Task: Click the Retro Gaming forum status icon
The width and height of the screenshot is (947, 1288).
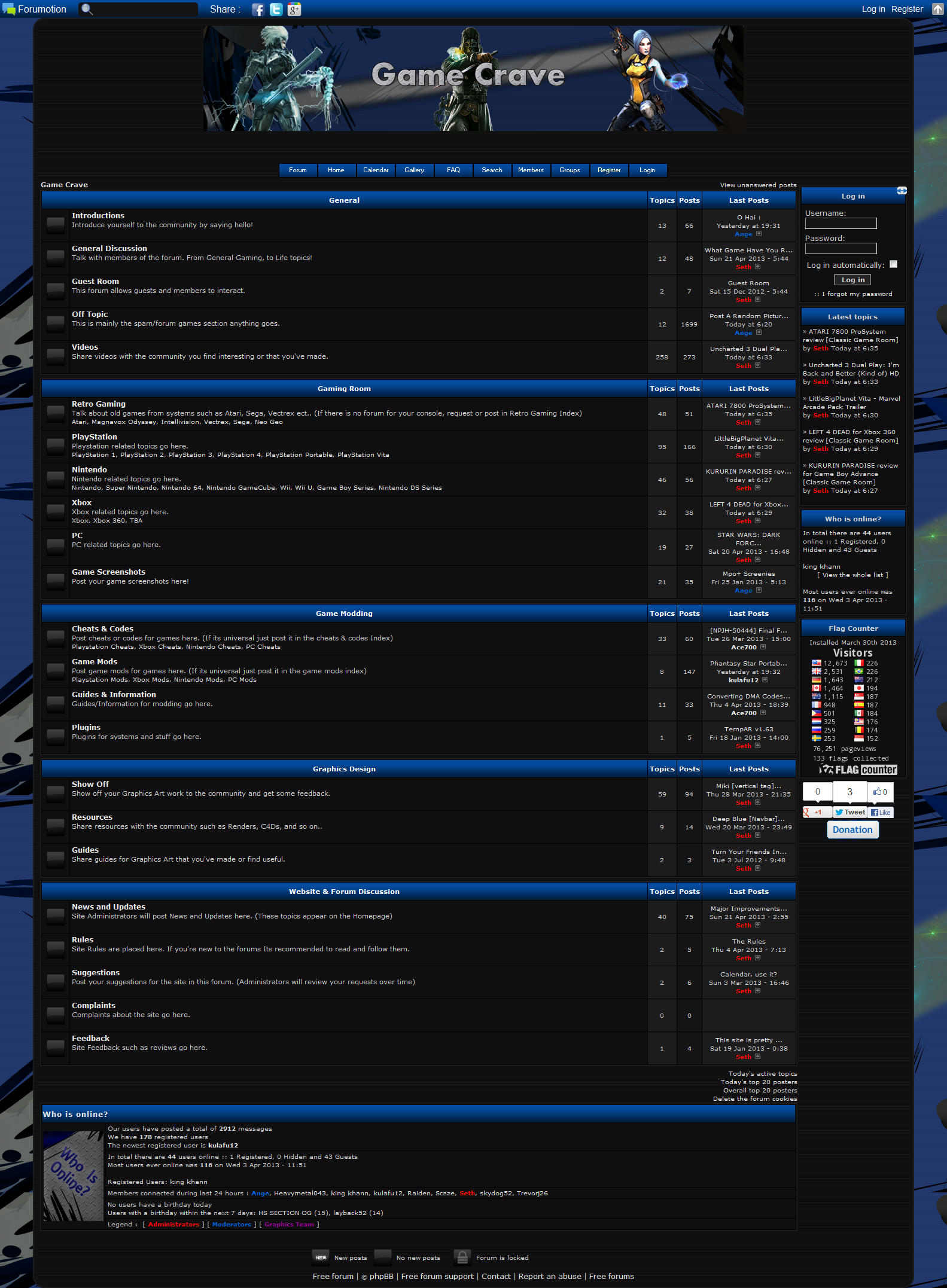Action: point(56,413)
